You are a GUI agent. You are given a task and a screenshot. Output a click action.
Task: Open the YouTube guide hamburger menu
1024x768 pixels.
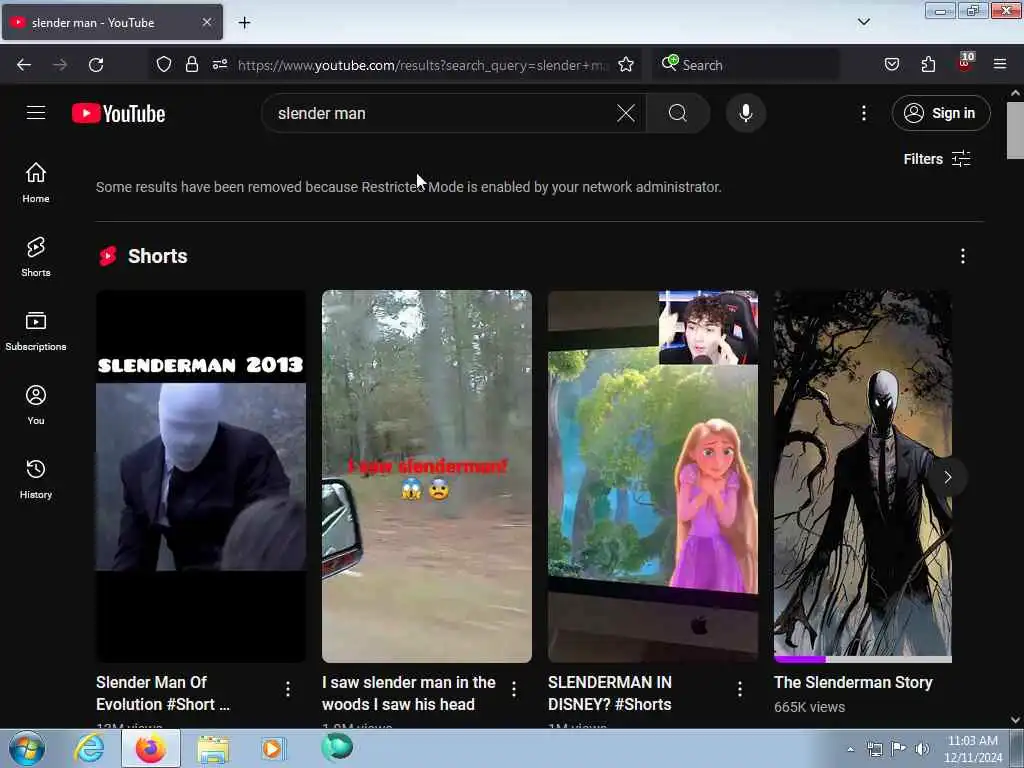(x=36, y=113)
